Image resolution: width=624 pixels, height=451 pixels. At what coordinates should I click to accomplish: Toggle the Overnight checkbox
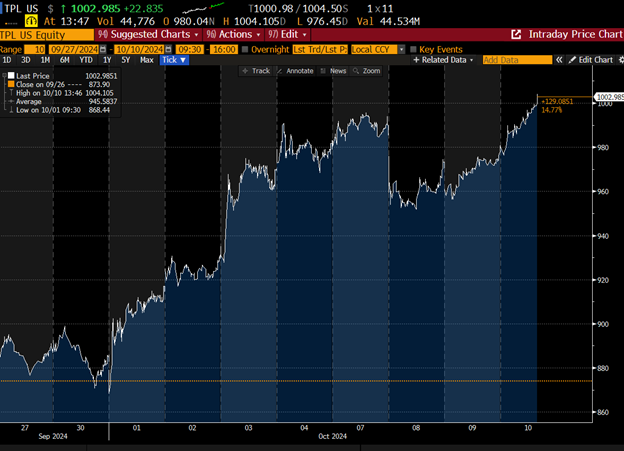click(x=246, y=48)
